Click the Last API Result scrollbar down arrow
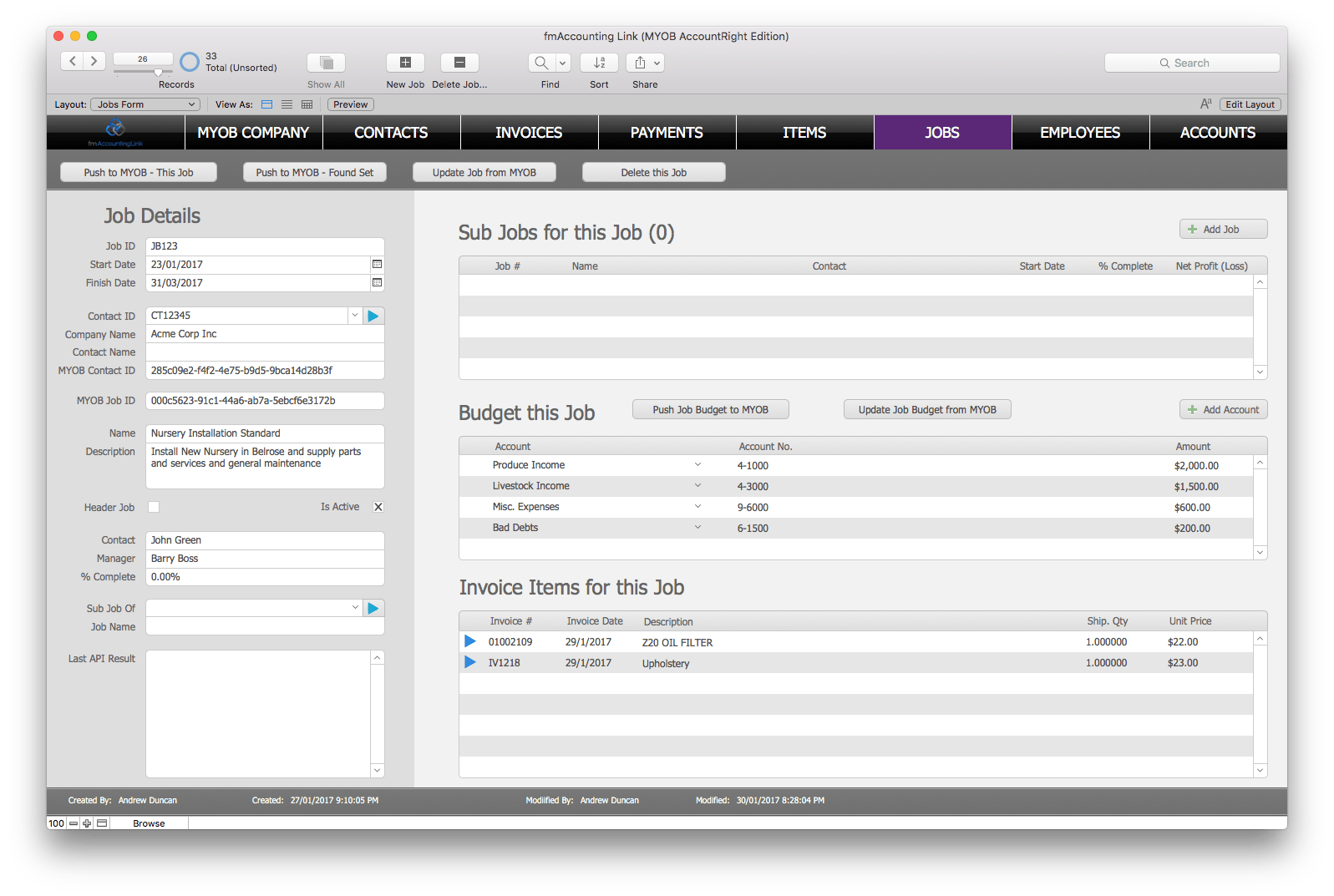Screen dimensions: 1334x896 tap(378, 770)
